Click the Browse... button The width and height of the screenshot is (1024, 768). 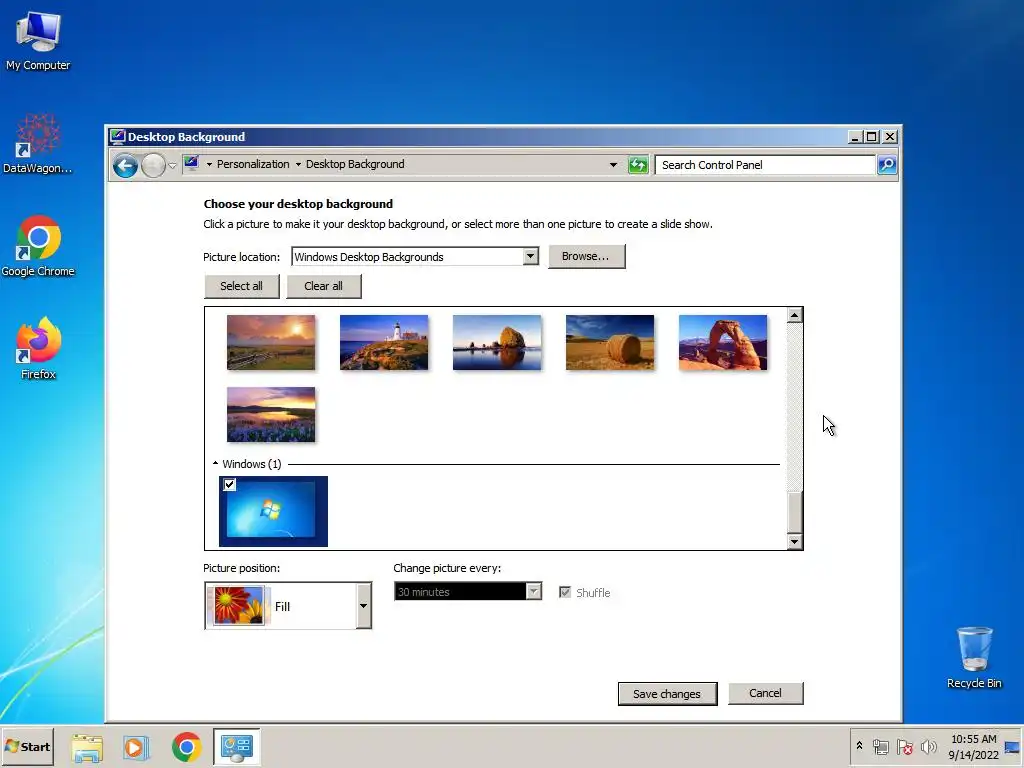[586, 257]
